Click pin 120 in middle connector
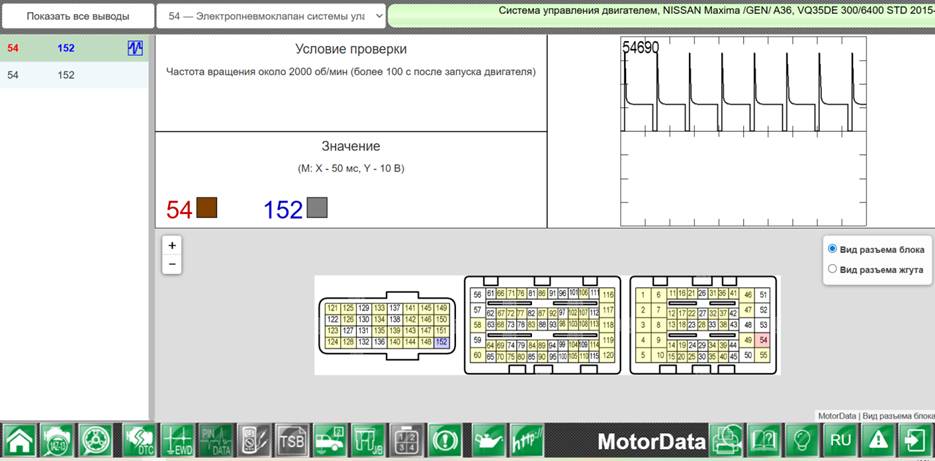This screenshot has width=935, height=461. click(608, 356)
